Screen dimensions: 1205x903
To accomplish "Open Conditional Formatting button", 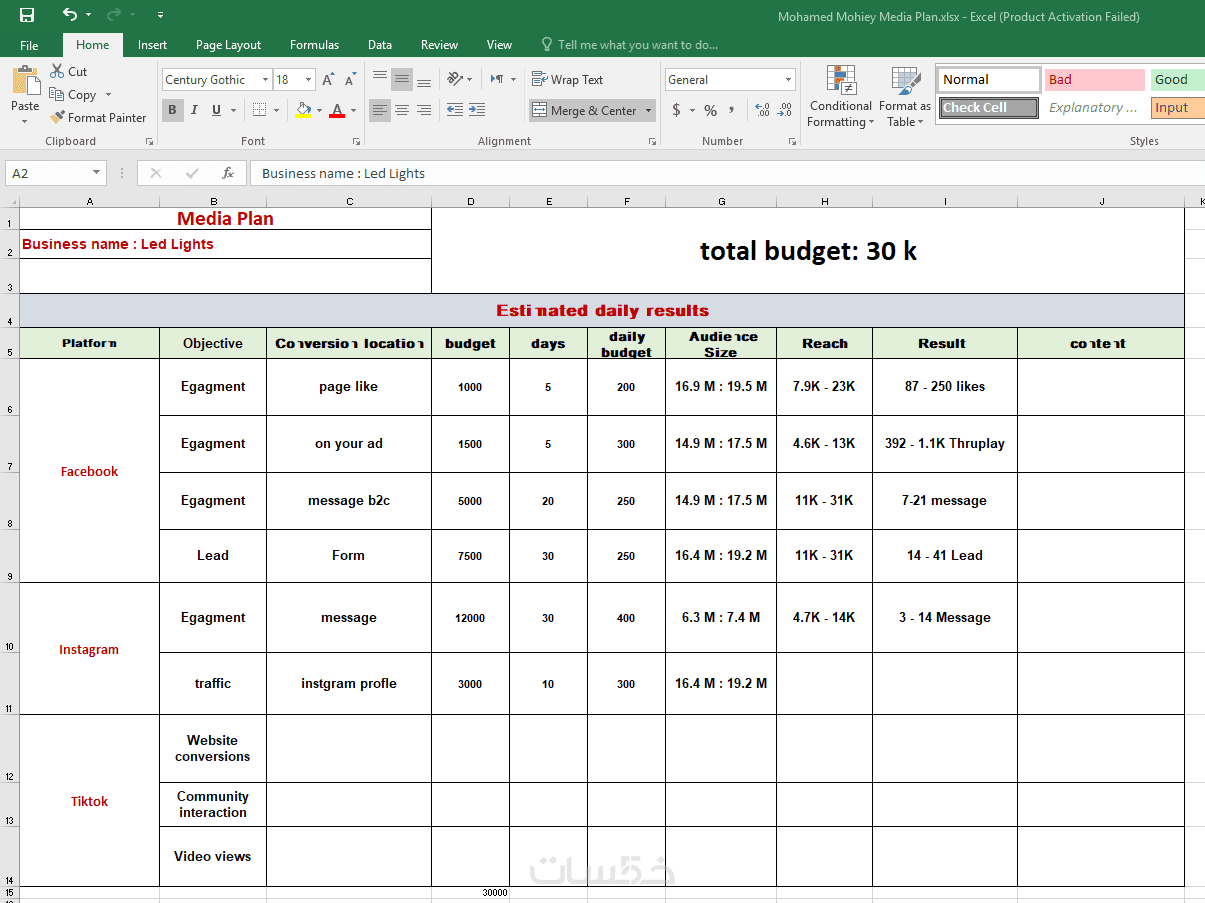I will click(x=840, y=97).
